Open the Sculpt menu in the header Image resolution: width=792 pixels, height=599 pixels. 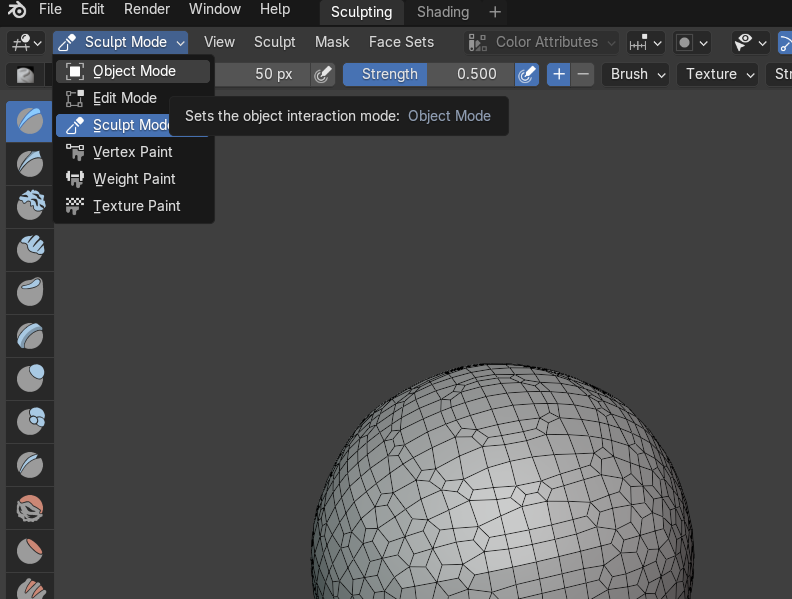pos(274,42)
